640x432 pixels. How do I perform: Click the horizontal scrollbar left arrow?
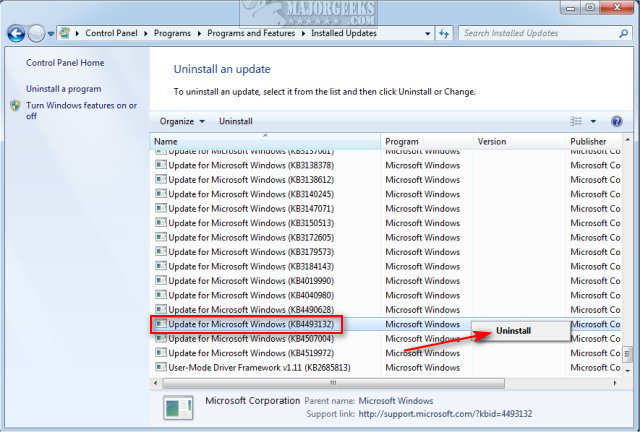click(156, 383)
